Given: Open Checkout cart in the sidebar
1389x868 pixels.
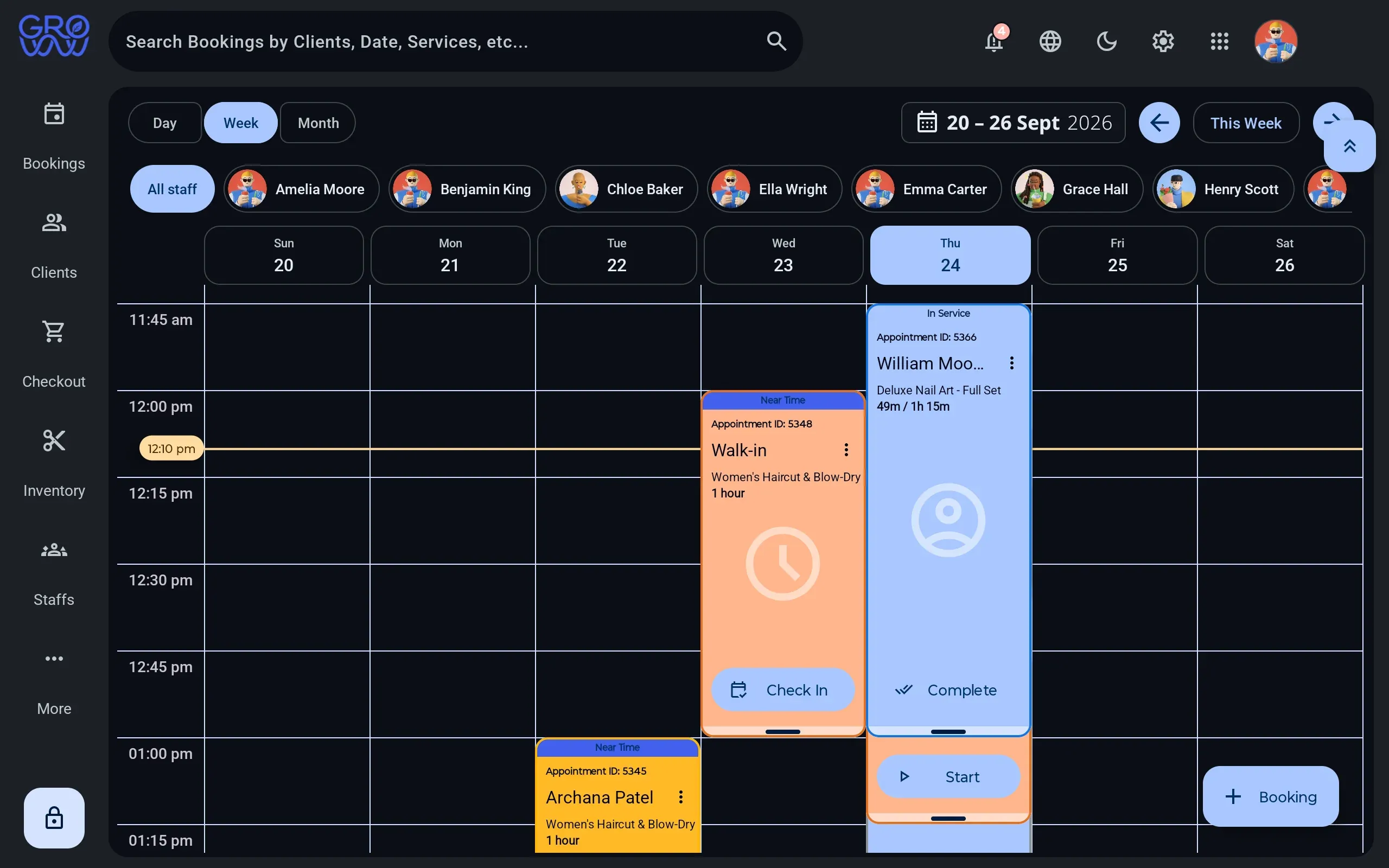Looking at the screenshot, I should 54,355.
